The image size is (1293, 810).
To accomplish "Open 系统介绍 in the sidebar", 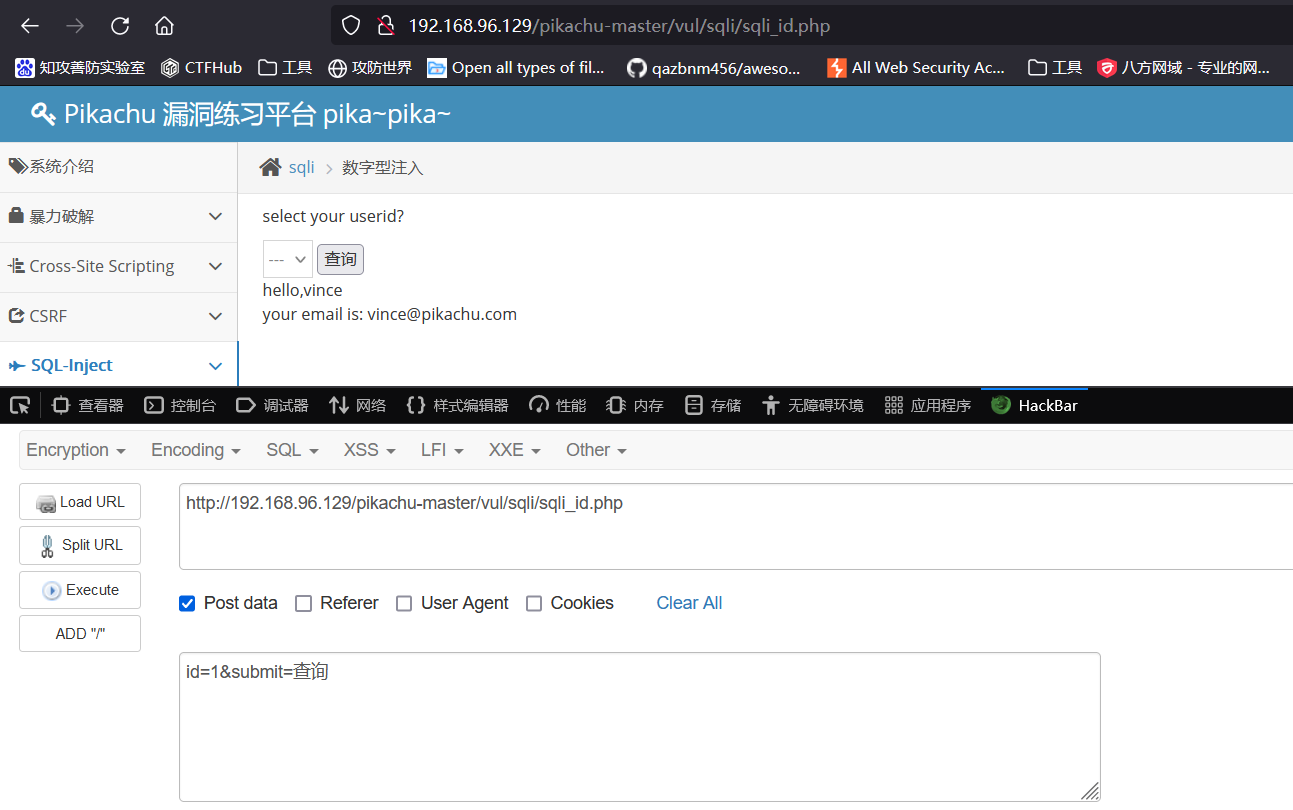I will (x=119, y=167).
